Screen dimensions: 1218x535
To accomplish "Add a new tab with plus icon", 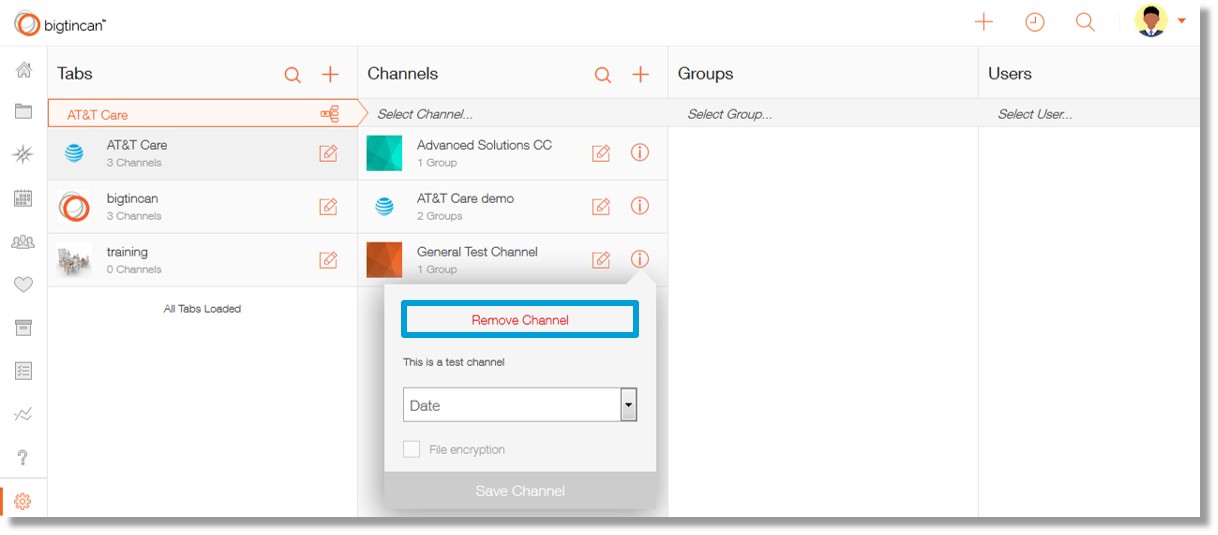I will [330, 74].
